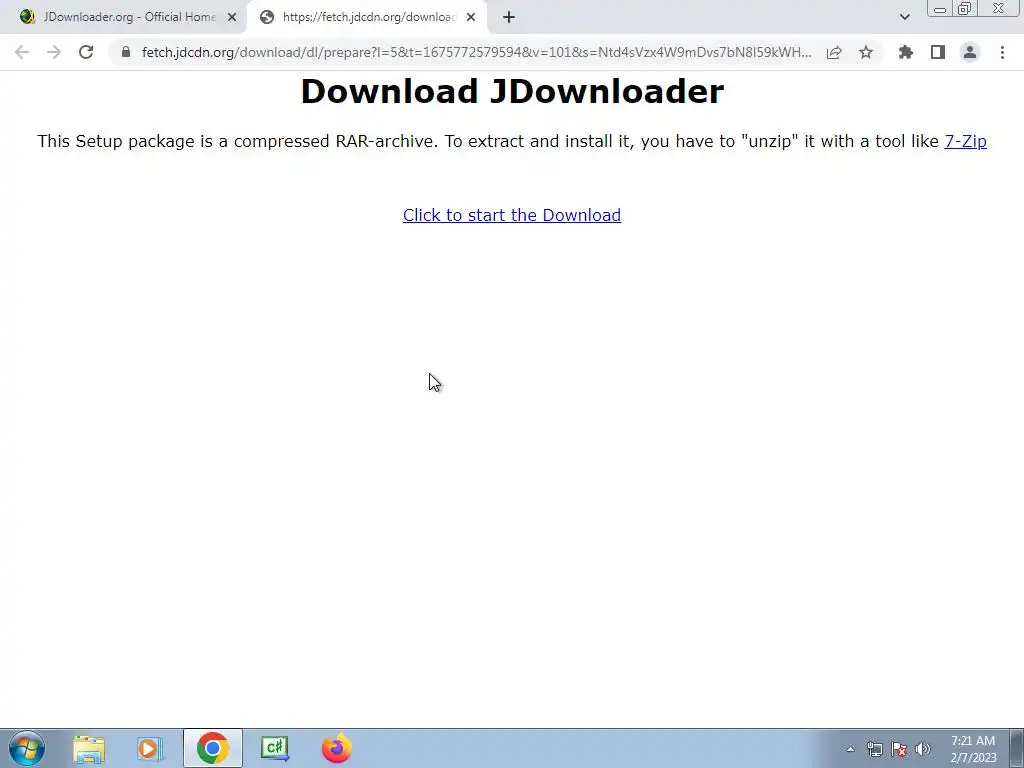Open the Windows Start menu orb

[x=27, y=748]
